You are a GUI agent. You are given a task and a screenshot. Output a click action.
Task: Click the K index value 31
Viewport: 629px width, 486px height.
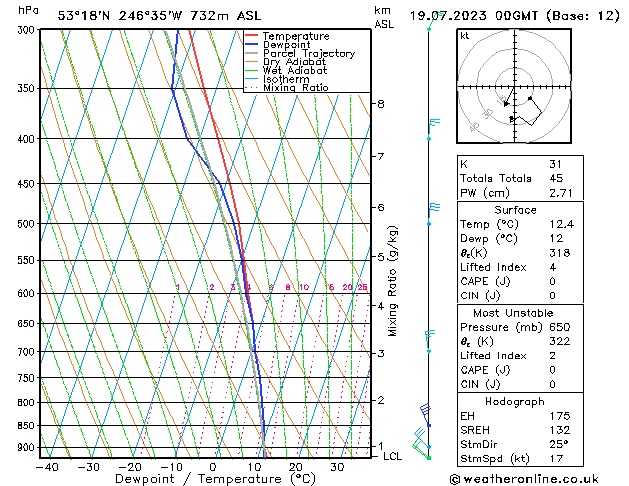pos(556,164)
